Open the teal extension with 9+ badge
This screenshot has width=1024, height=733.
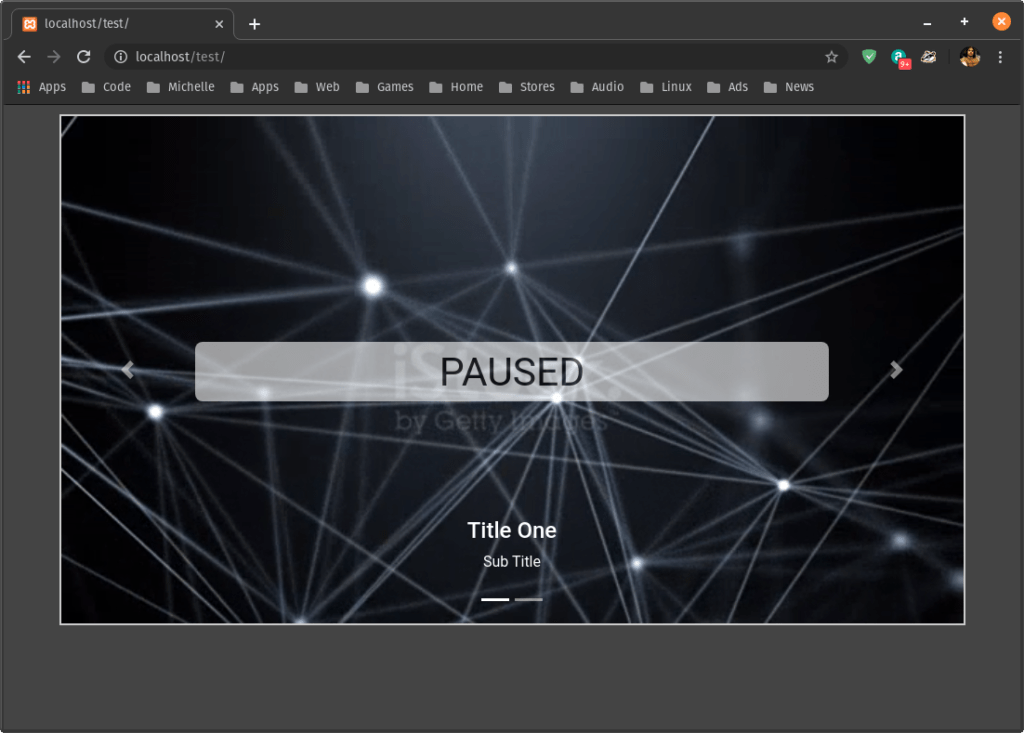click(899, 57)
